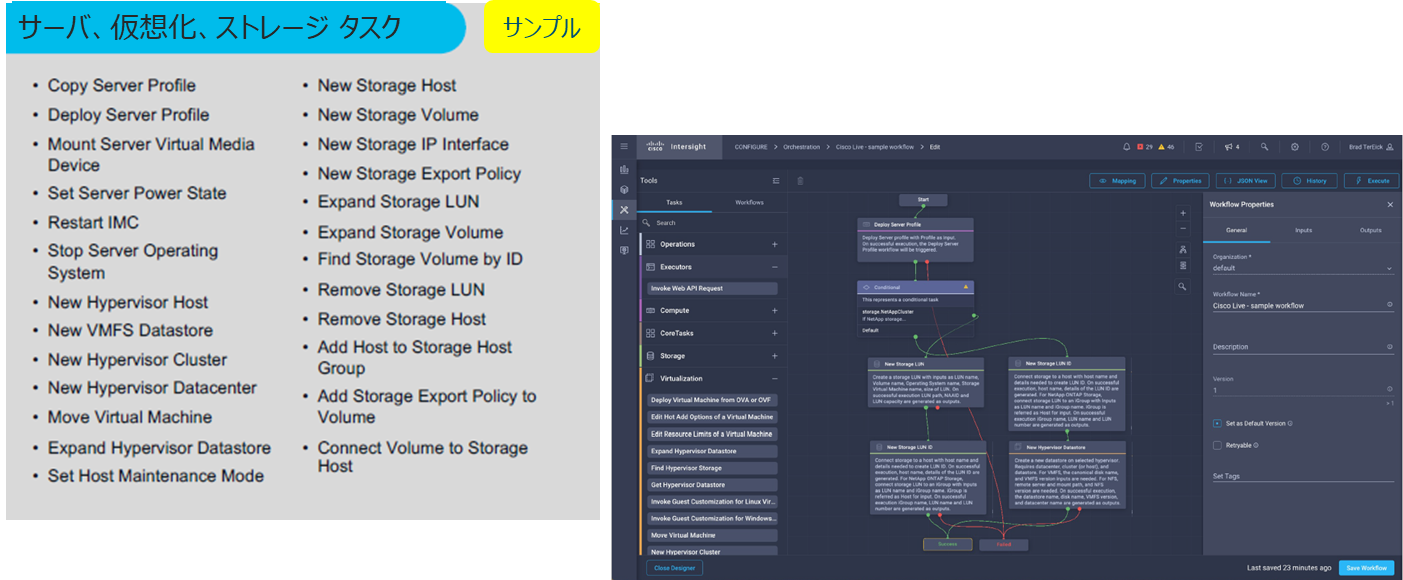Switch to the Tasks tab
The width and height of the screenshot is (1403, 580).
point(674,202)
